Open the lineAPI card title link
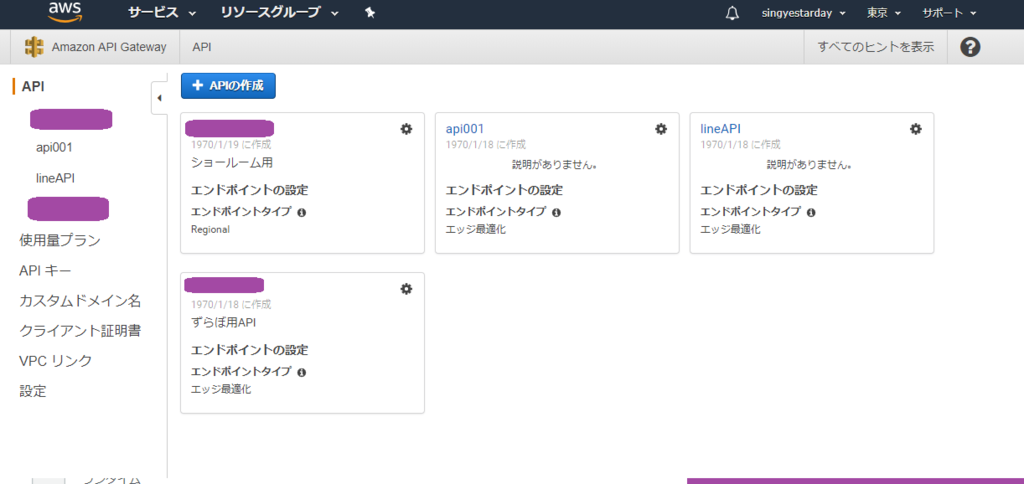 pyautogui.click(x=720, y=129)
